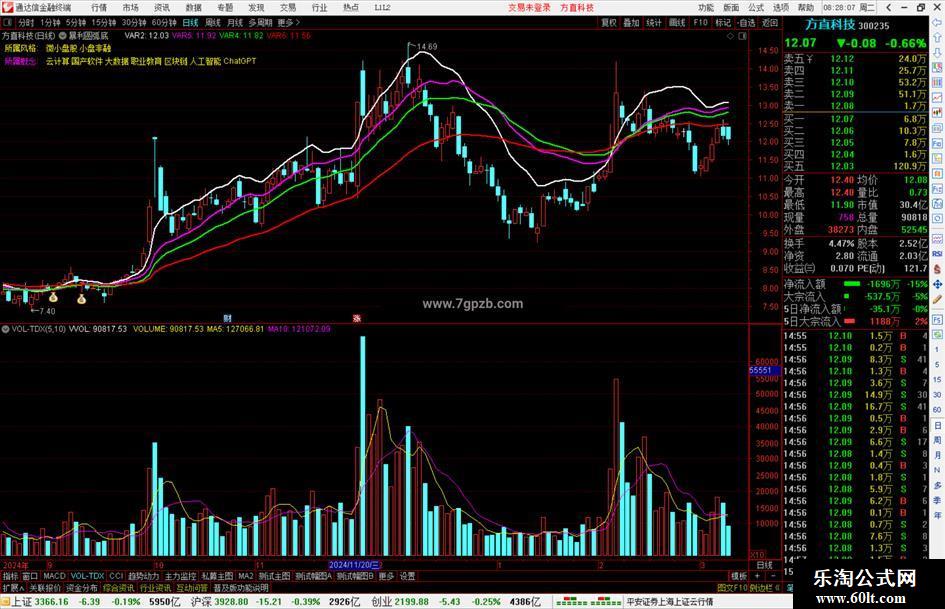Image resolution: width=945 pixels, height=609 pixels.
Task: Select the 主力监控 indicator tab
Action: tap(180, 576)
